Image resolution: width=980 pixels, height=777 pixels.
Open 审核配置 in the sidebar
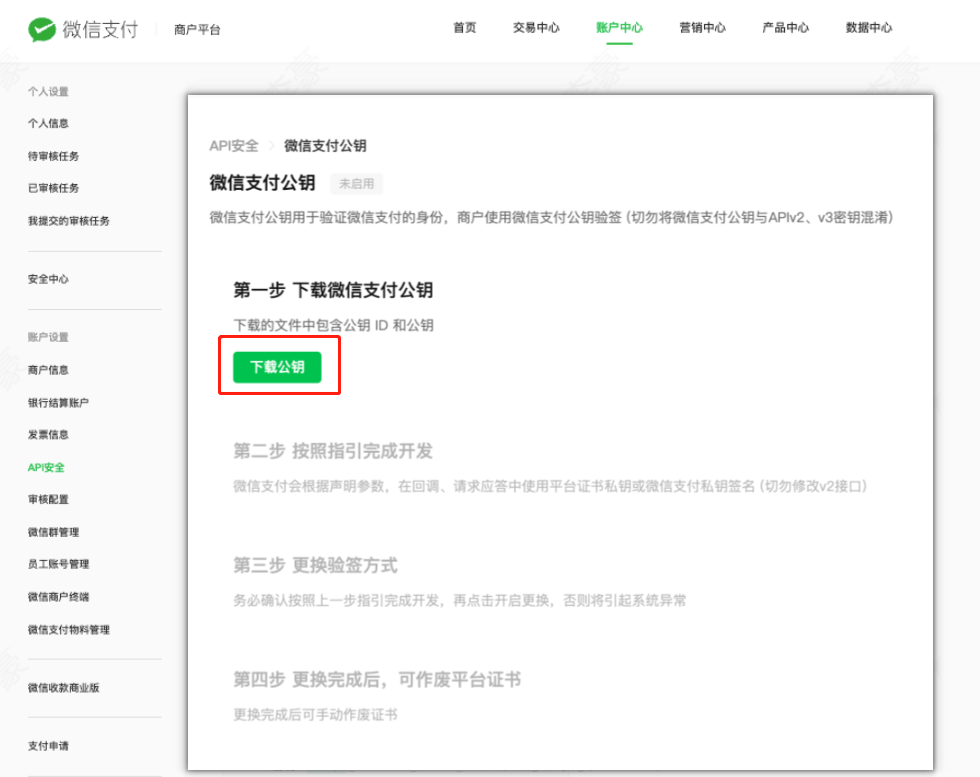tap(48, 499)
